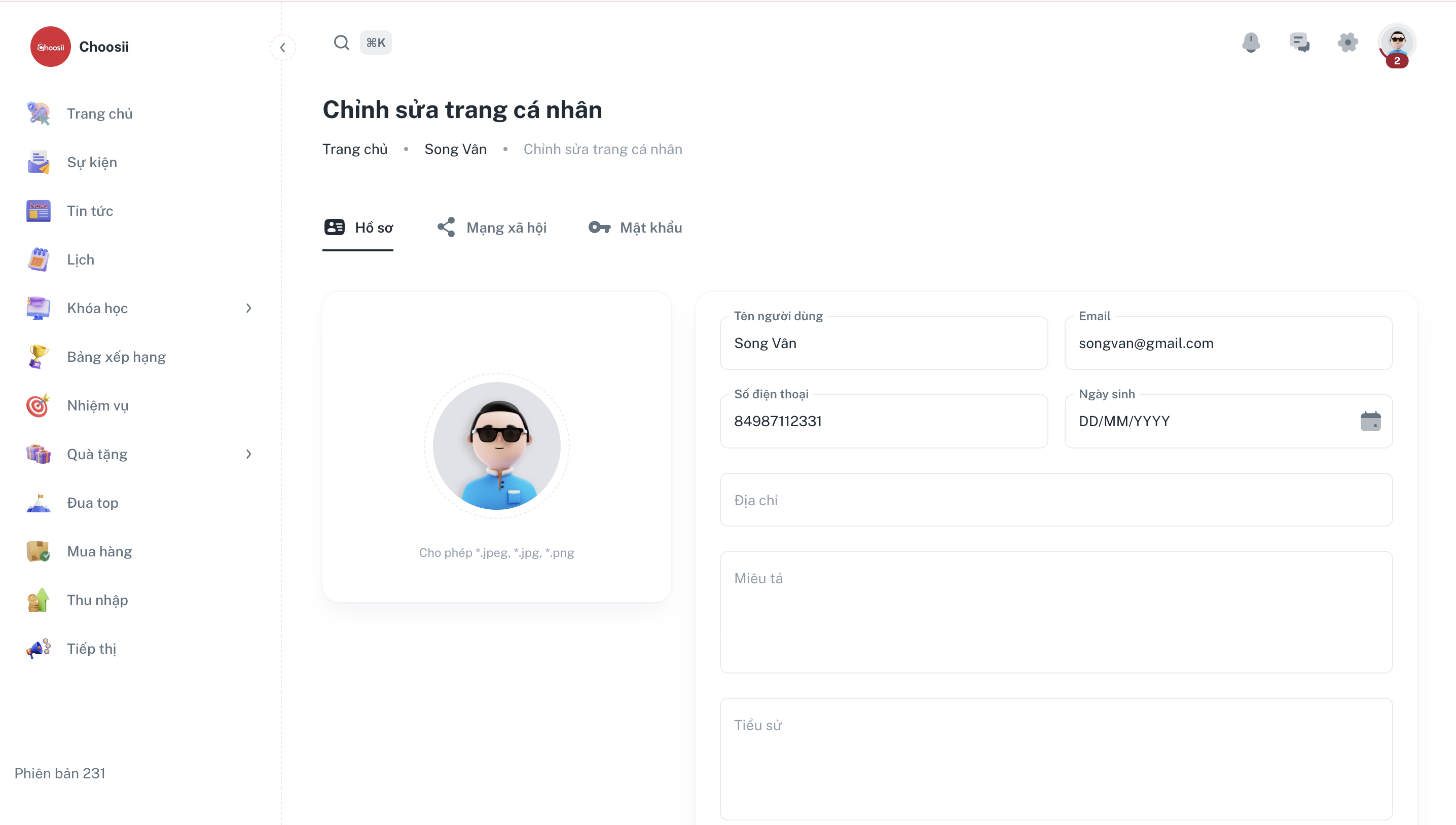Click the notification bell icon

tap(1251, 43)
